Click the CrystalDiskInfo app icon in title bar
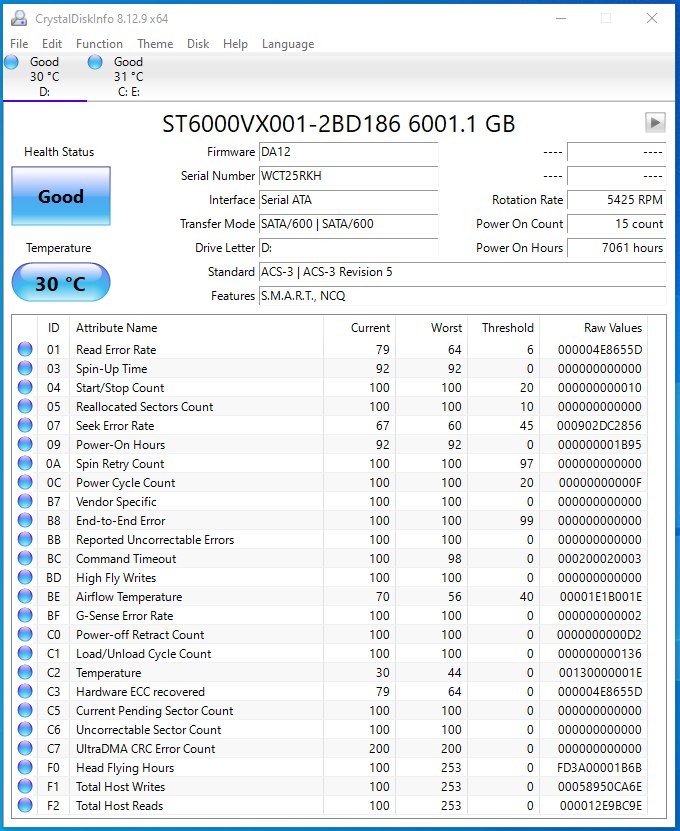This screenshot has width=680, height=831. click(19, 19)
